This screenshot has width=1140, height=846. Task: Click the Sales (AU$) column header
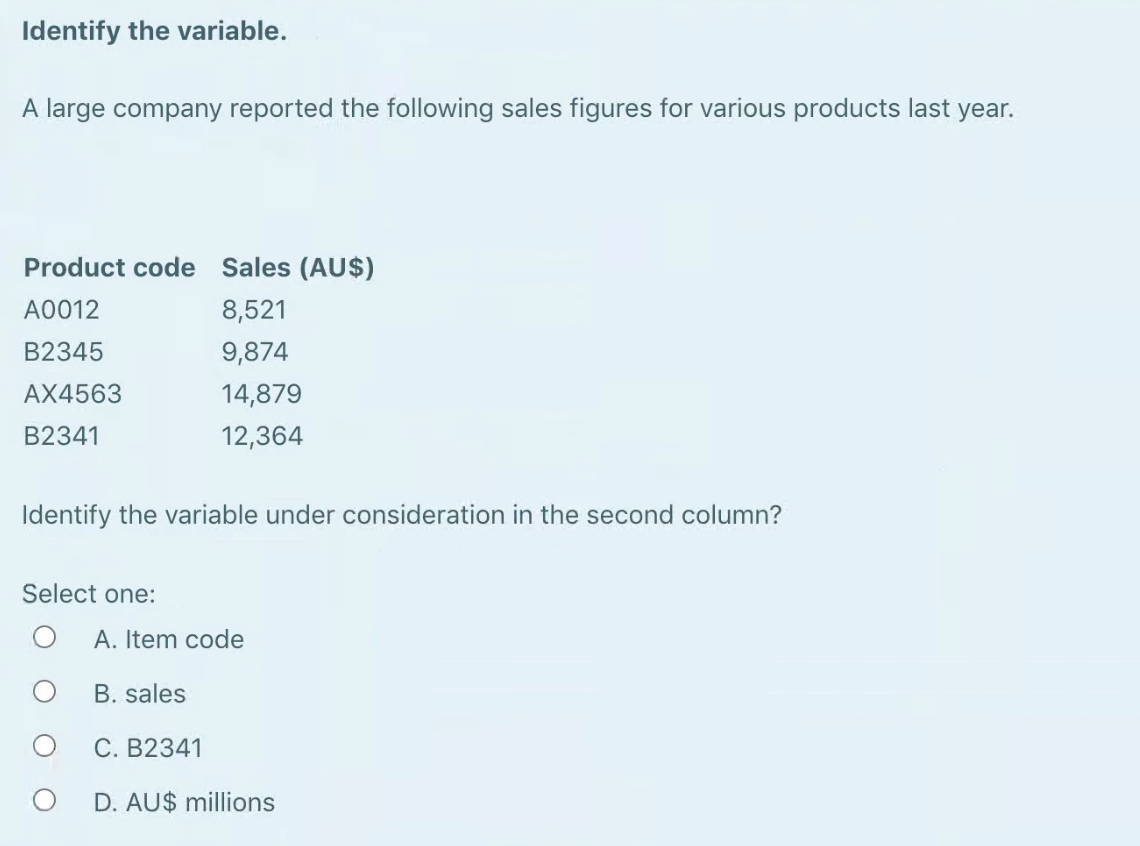299,268
